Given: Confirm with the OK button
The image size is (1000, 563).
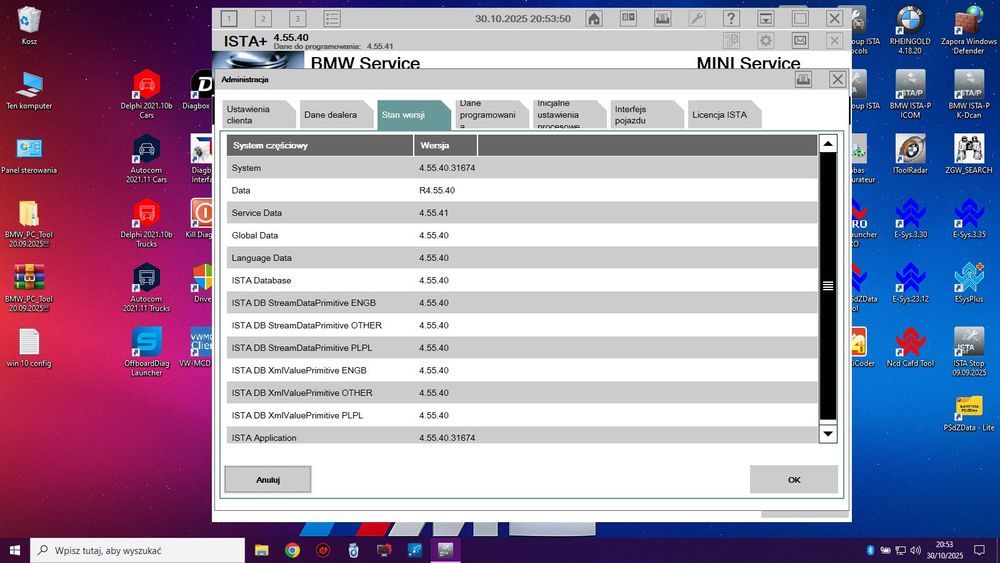Looking at the screenshot, I should coord(794,479).
